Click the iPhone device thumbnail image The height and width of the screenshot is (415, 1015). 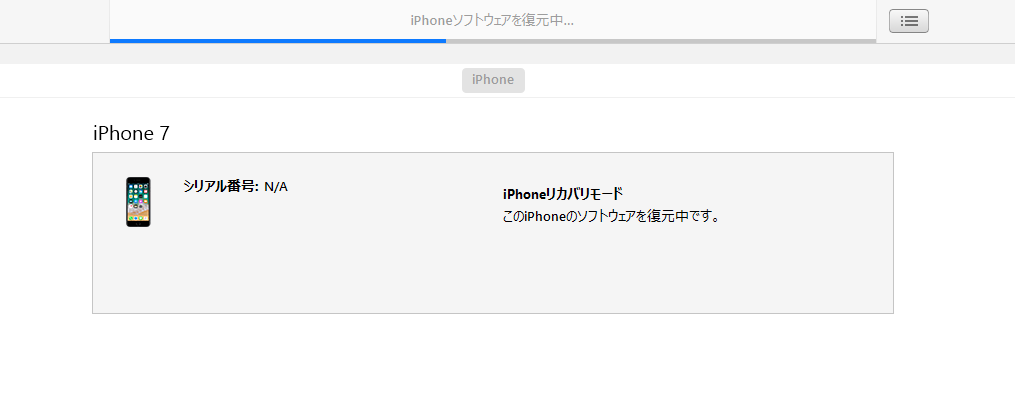(138, 202)
